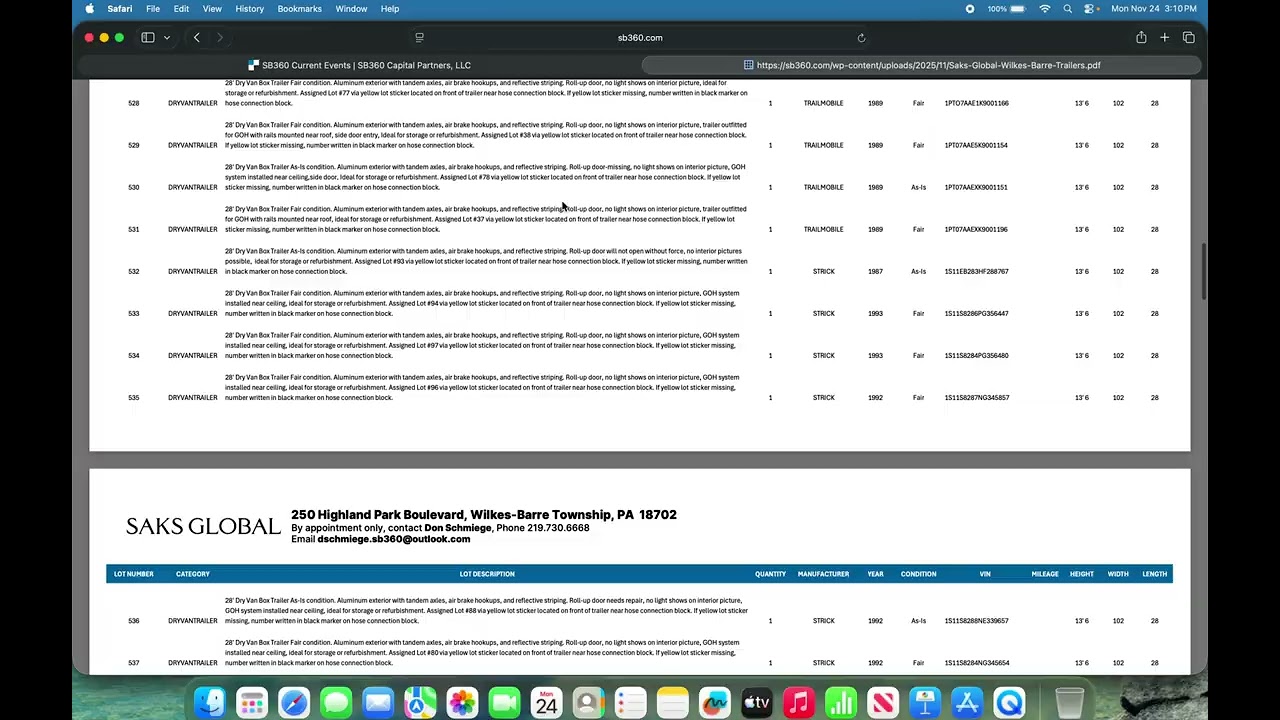The height and width of the screenshot is (720, 1280).
Task: Open the Safari menu
Action: coord(120,9)
